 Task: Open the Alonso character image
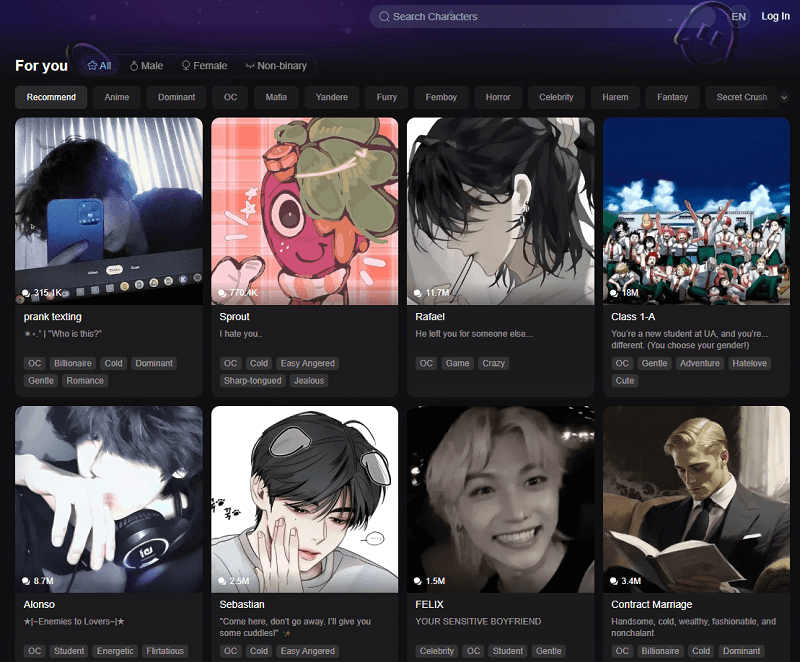click(x=109, y=499)
